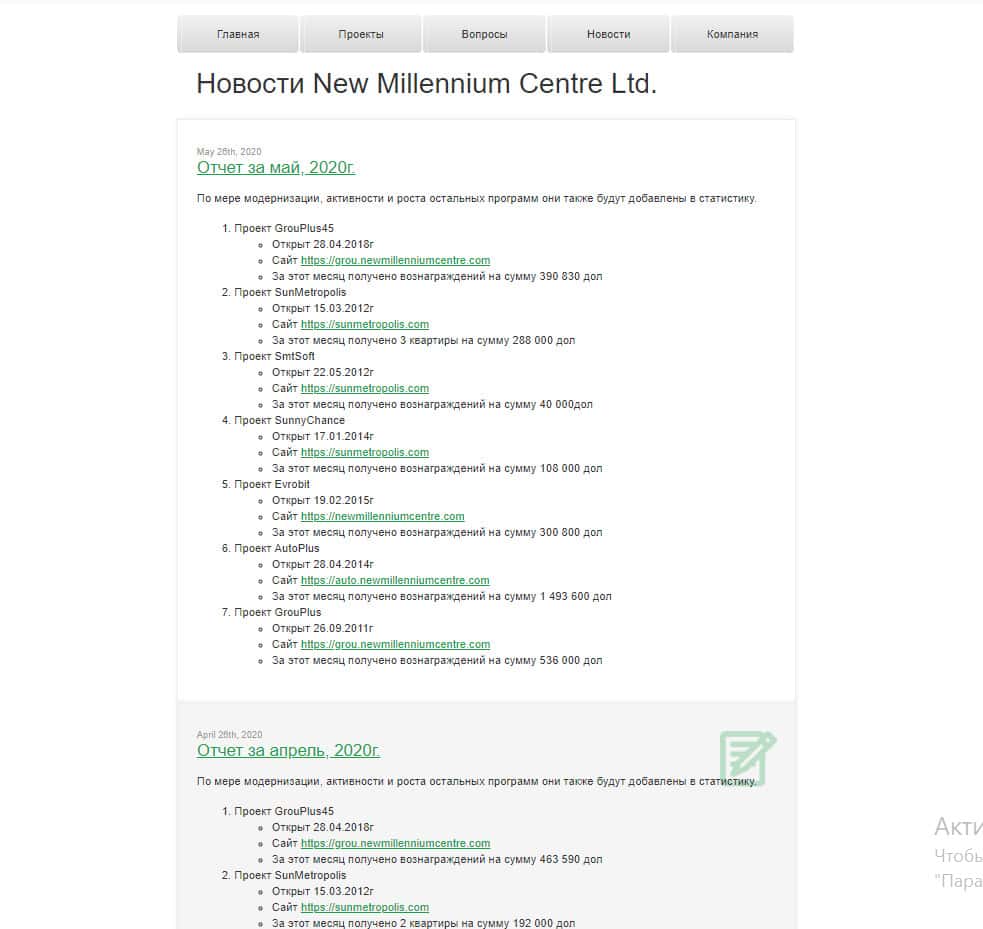Open the SmtSoft project site link
The height and width of the screenshot is (929, 983).
[x=365, y=388]
